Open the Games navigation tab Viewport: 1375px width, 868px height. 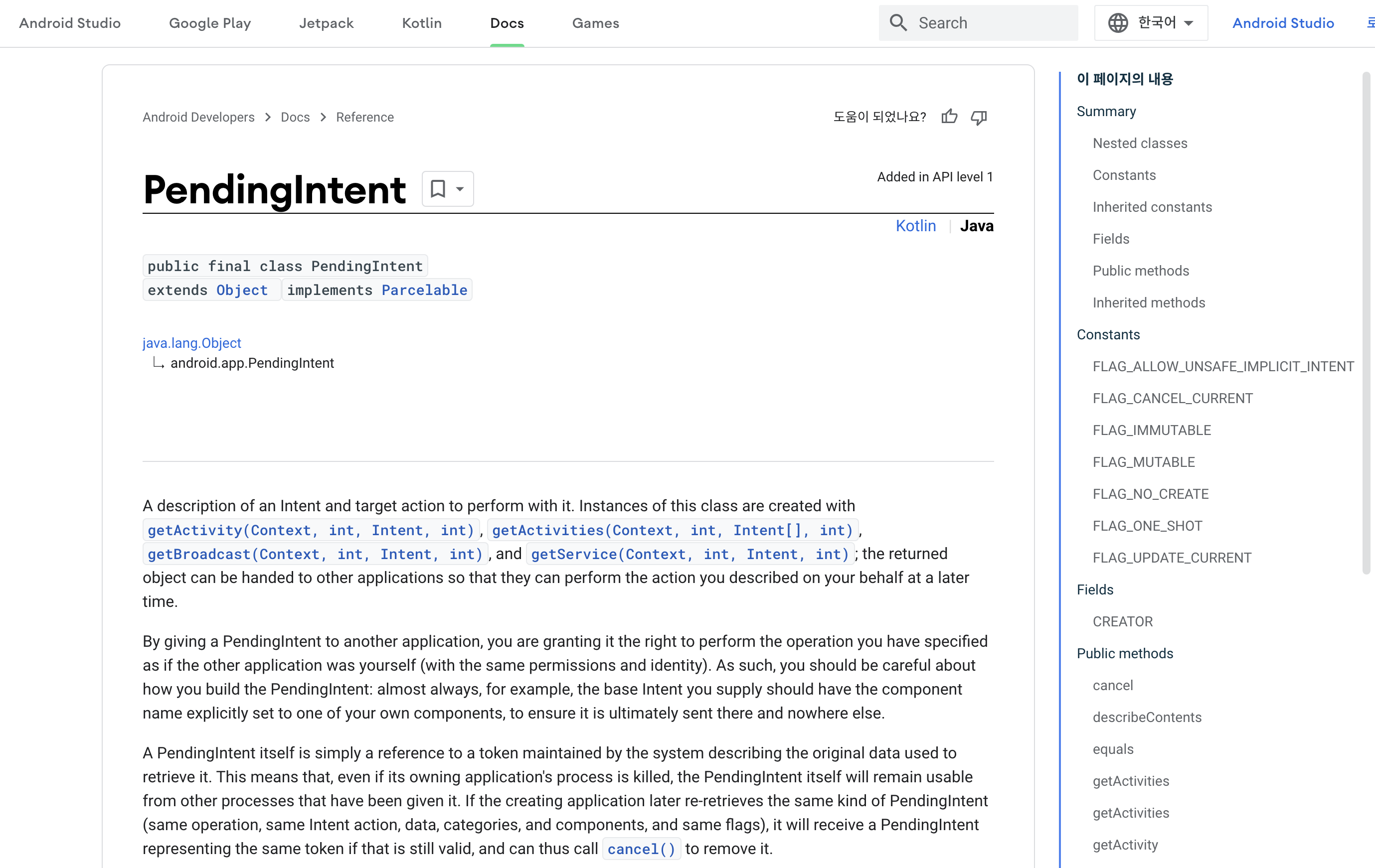[x=596, y=23]
